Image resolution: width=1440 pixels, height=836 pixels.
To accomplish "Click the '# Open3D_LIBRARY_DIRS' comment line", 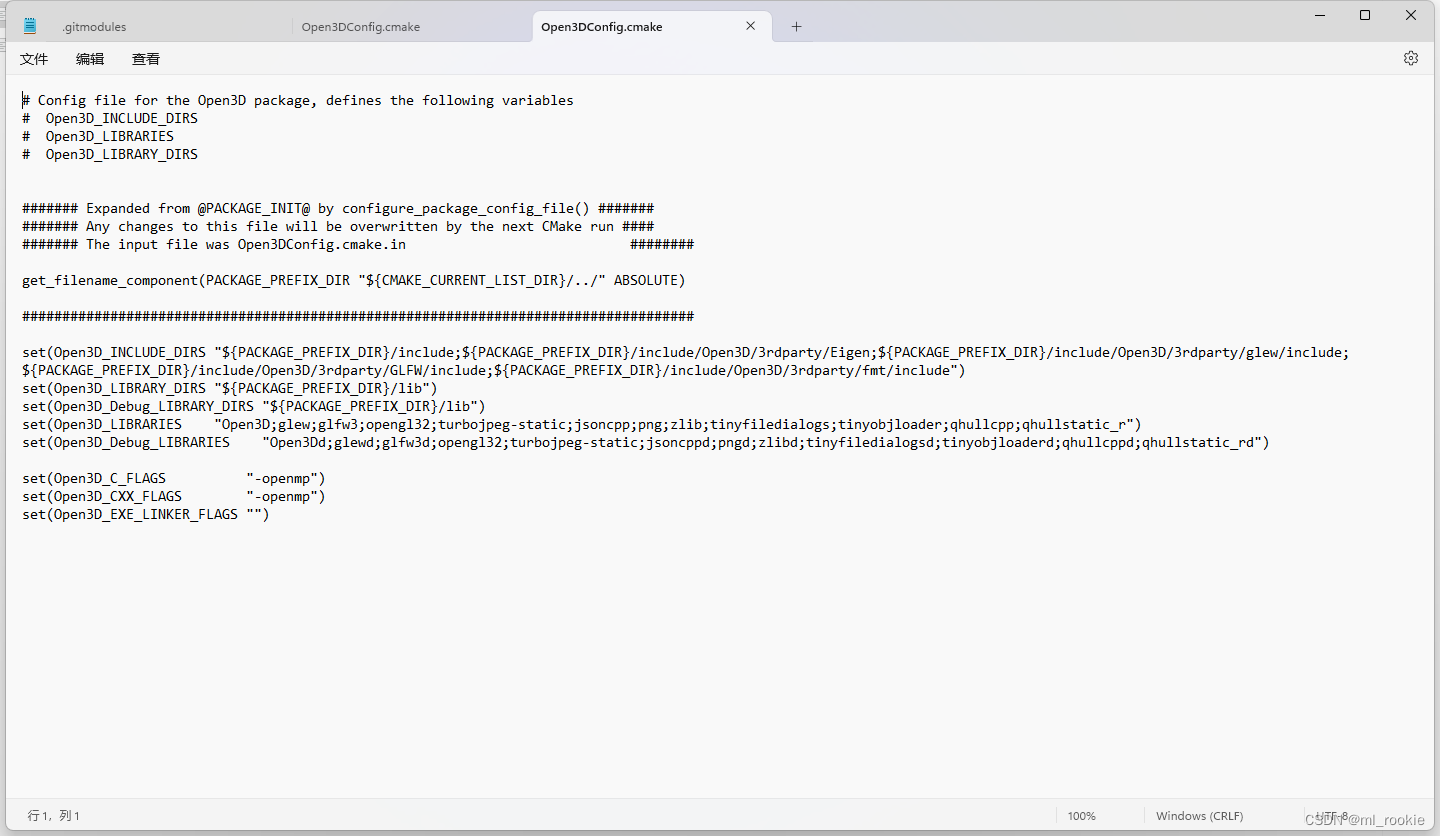I will (x=110, y=154).
